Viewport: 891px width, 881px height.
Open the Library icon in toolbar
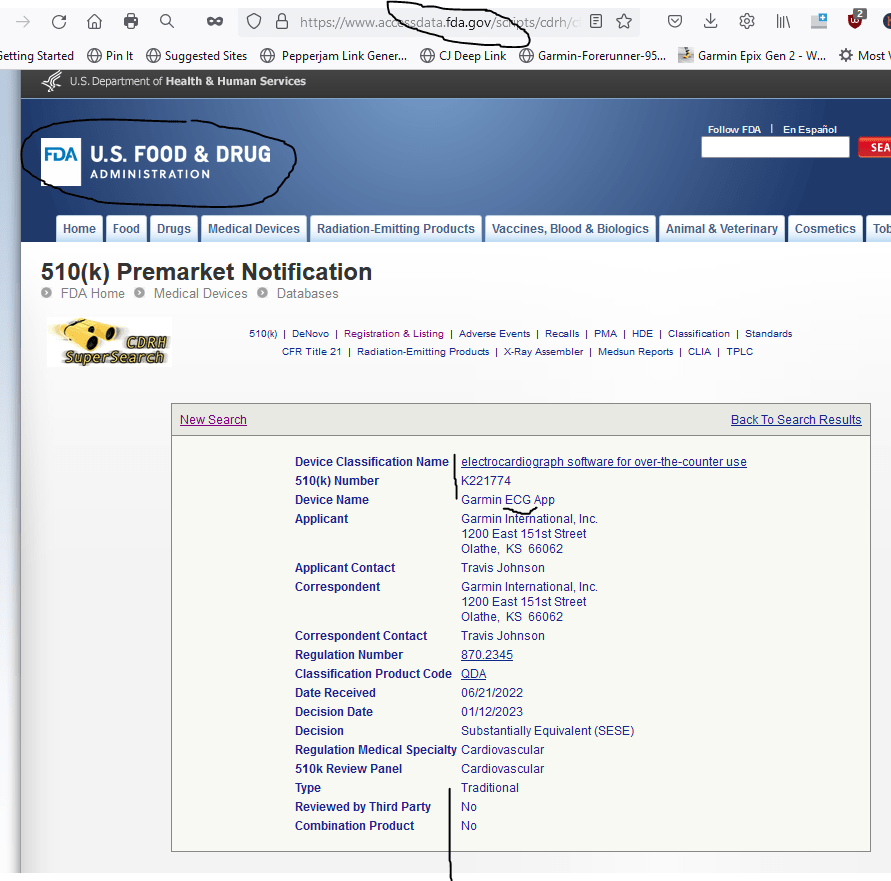point(784,21)
